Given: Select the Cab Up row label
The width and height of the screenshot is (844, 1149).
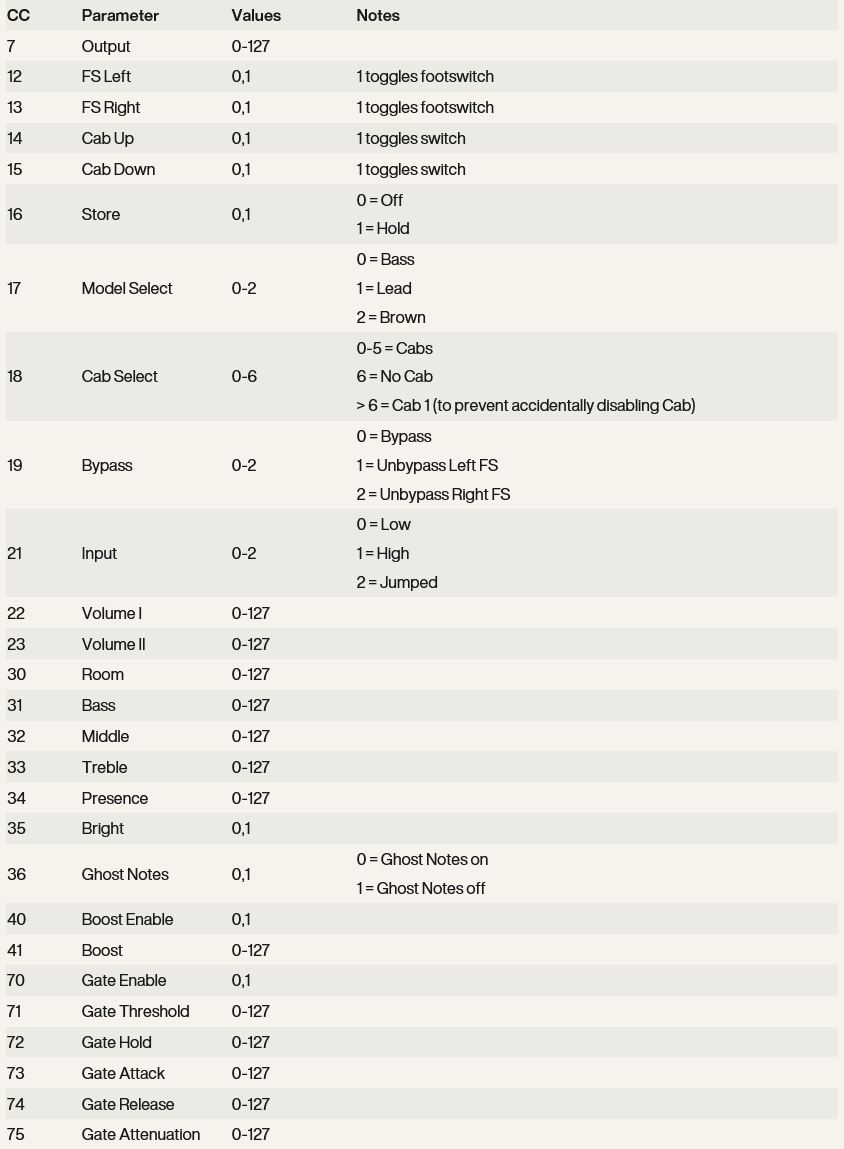Looking at the screenshot, I should 107,139.
